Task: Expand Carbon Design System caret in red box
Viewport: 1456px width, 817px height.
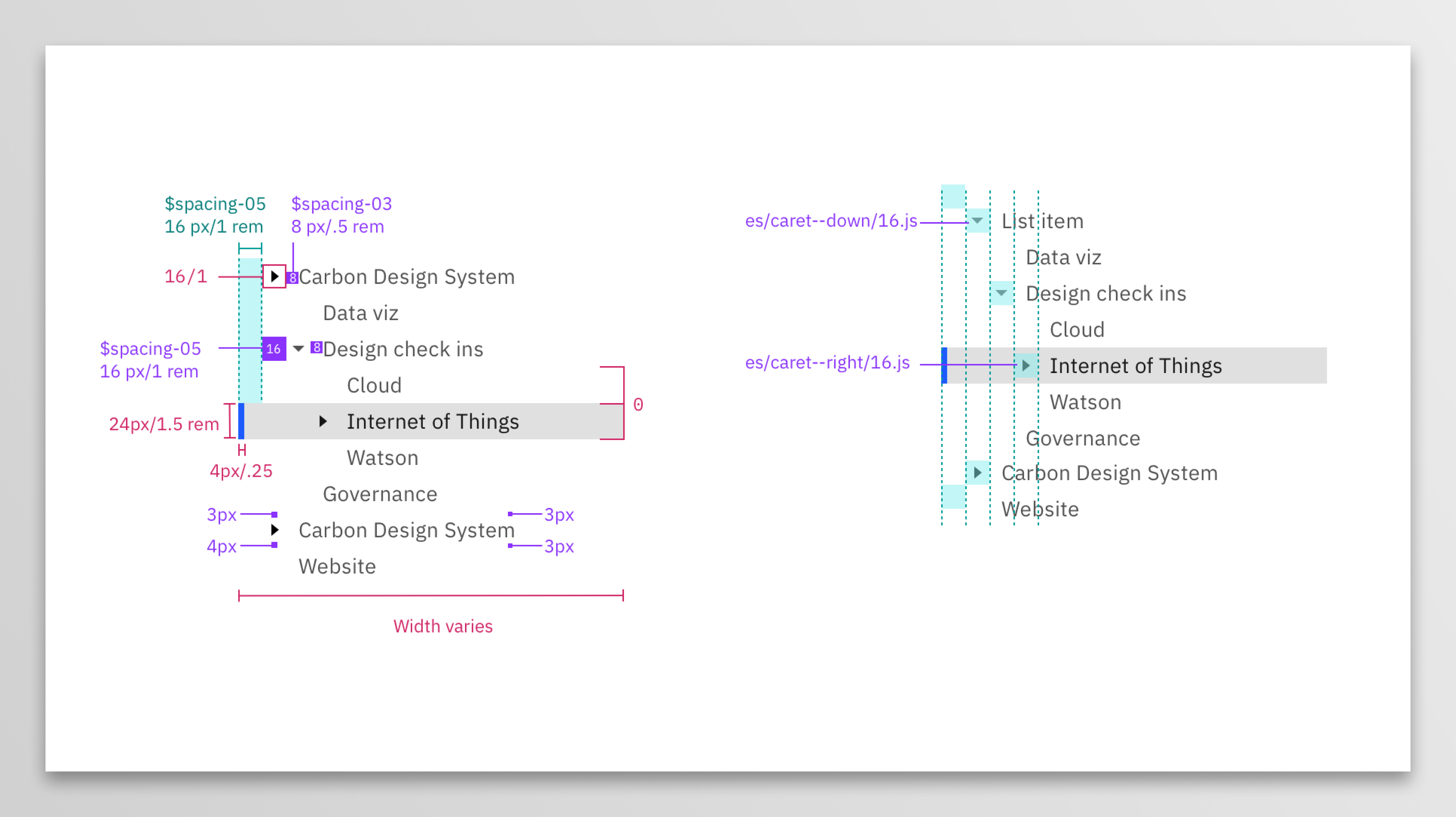Action: (x=275, y=276)
